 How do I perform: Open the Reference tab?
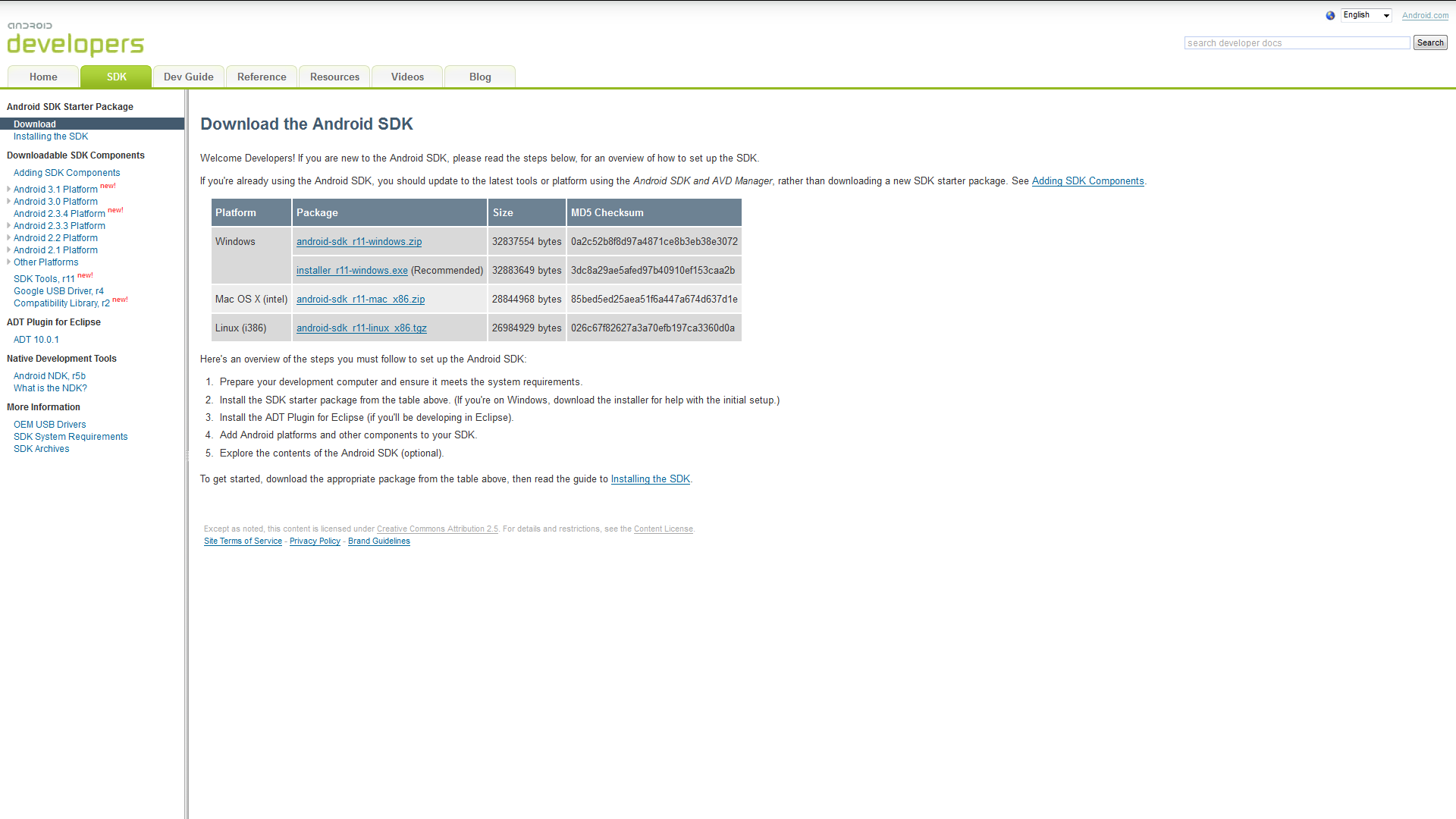tap(262, 77)
